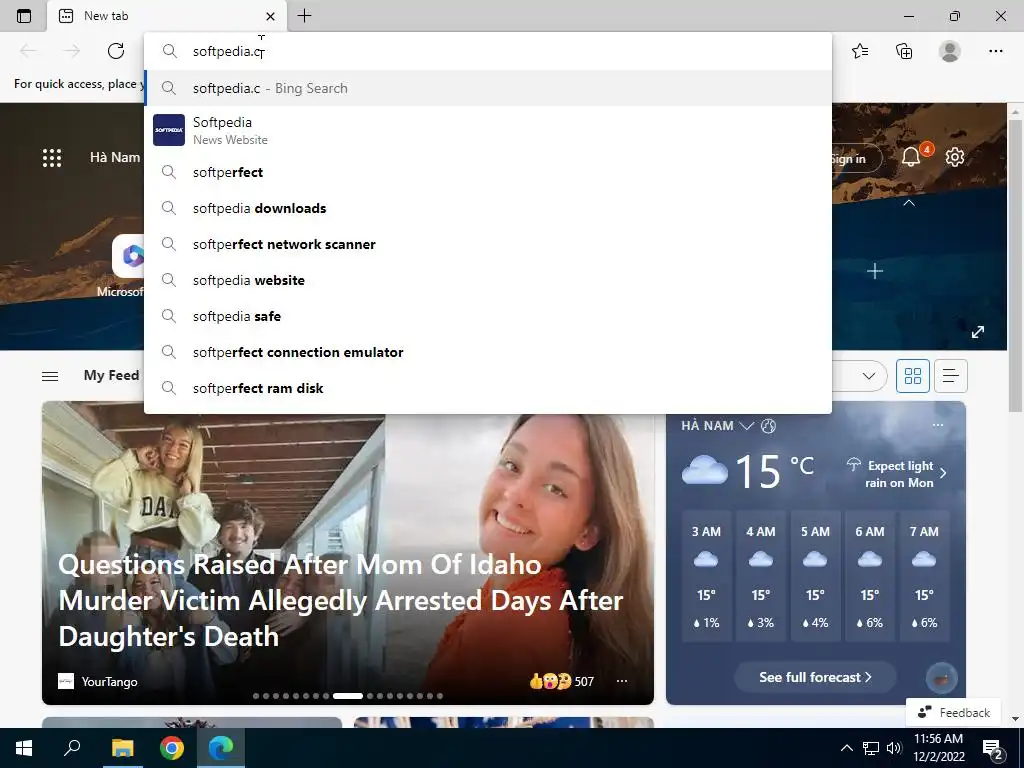The height and width of the screenshot is (768, 1024).
Task: Close the New tab tab
Action: pos(270,16)
